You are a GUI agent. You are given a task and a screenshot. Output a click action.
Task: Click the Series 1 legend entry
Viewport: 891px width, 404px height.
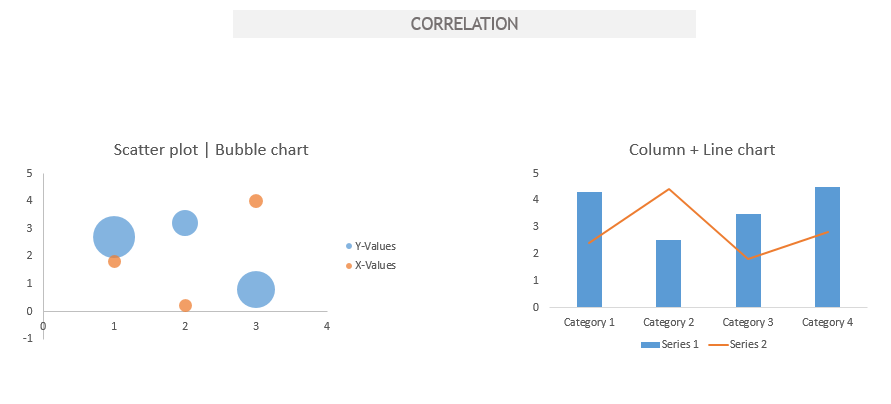[x=670, y=344]
